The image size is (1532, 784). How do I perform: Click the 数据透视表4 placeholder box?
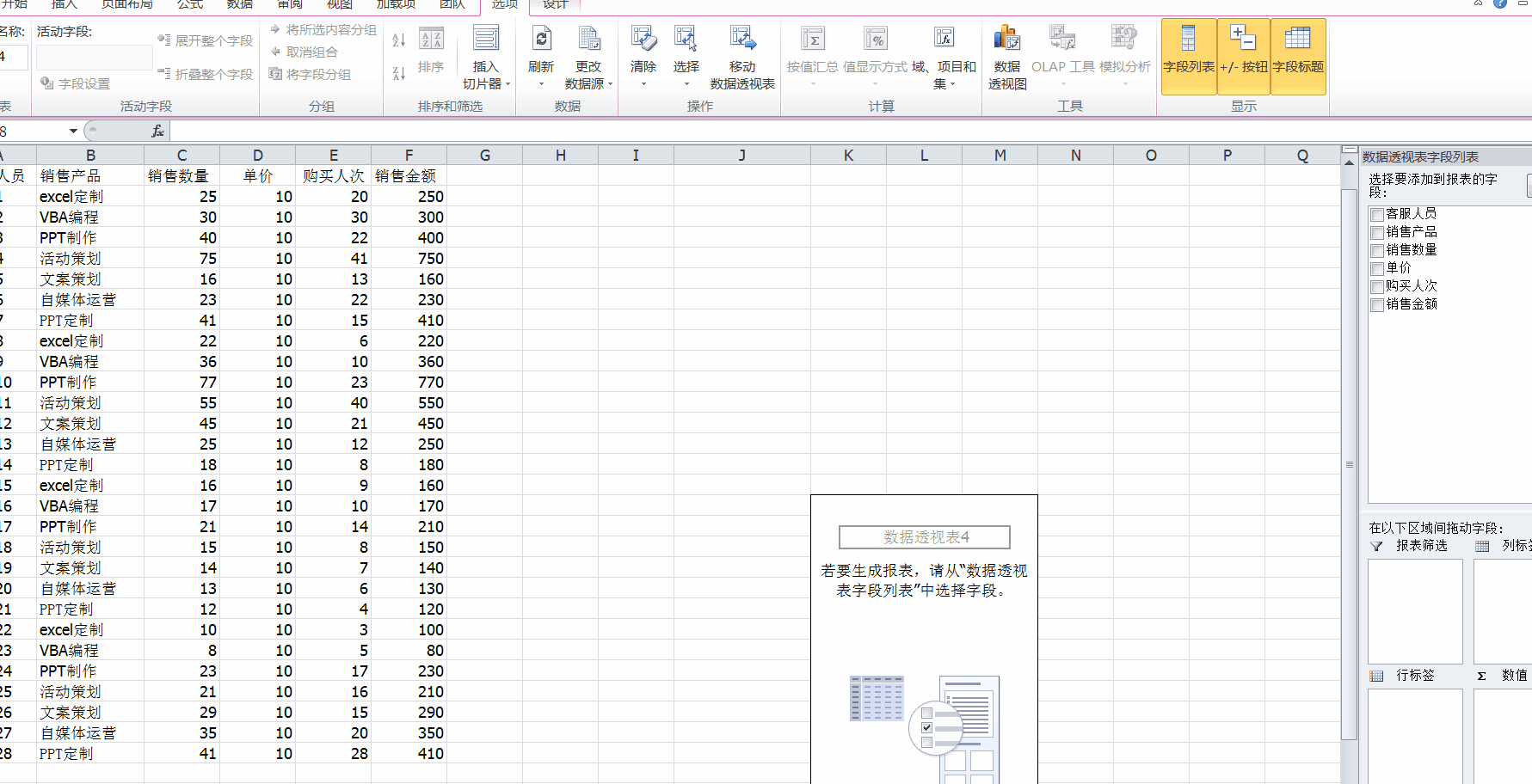point(925,537)
